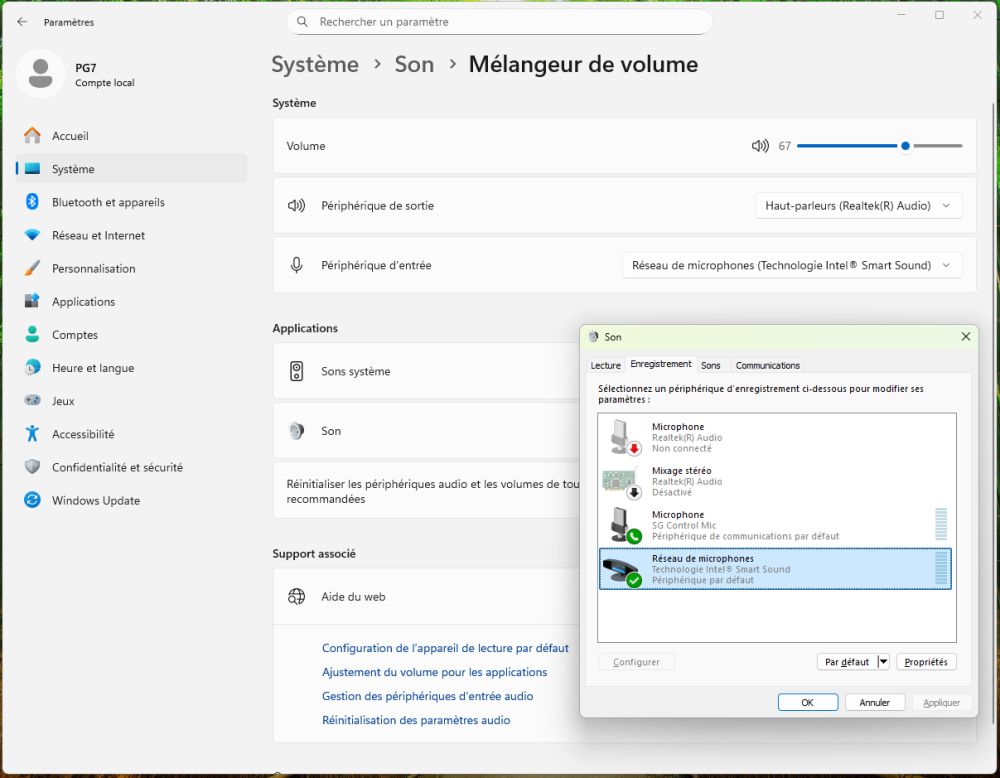Image resolution: width=1000 pixels, height=778 pixels.
Task: Open Gestion des périphériques d'entrée audio link
Action: 427,696
